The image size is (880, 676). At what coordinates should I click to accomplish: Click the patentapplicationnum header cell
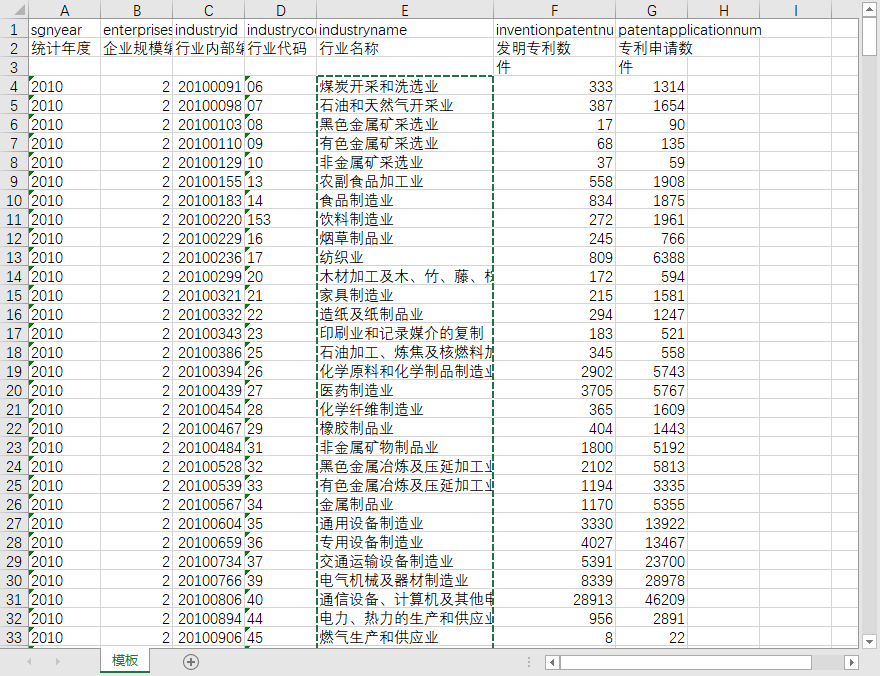[x=652, y=29]
